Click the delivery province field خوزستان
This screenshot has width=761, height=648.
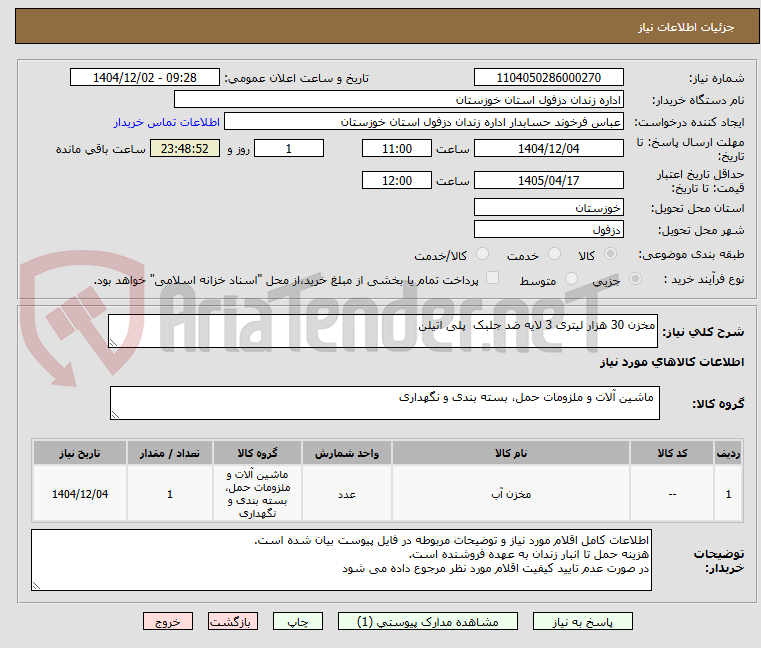(548, 207)
